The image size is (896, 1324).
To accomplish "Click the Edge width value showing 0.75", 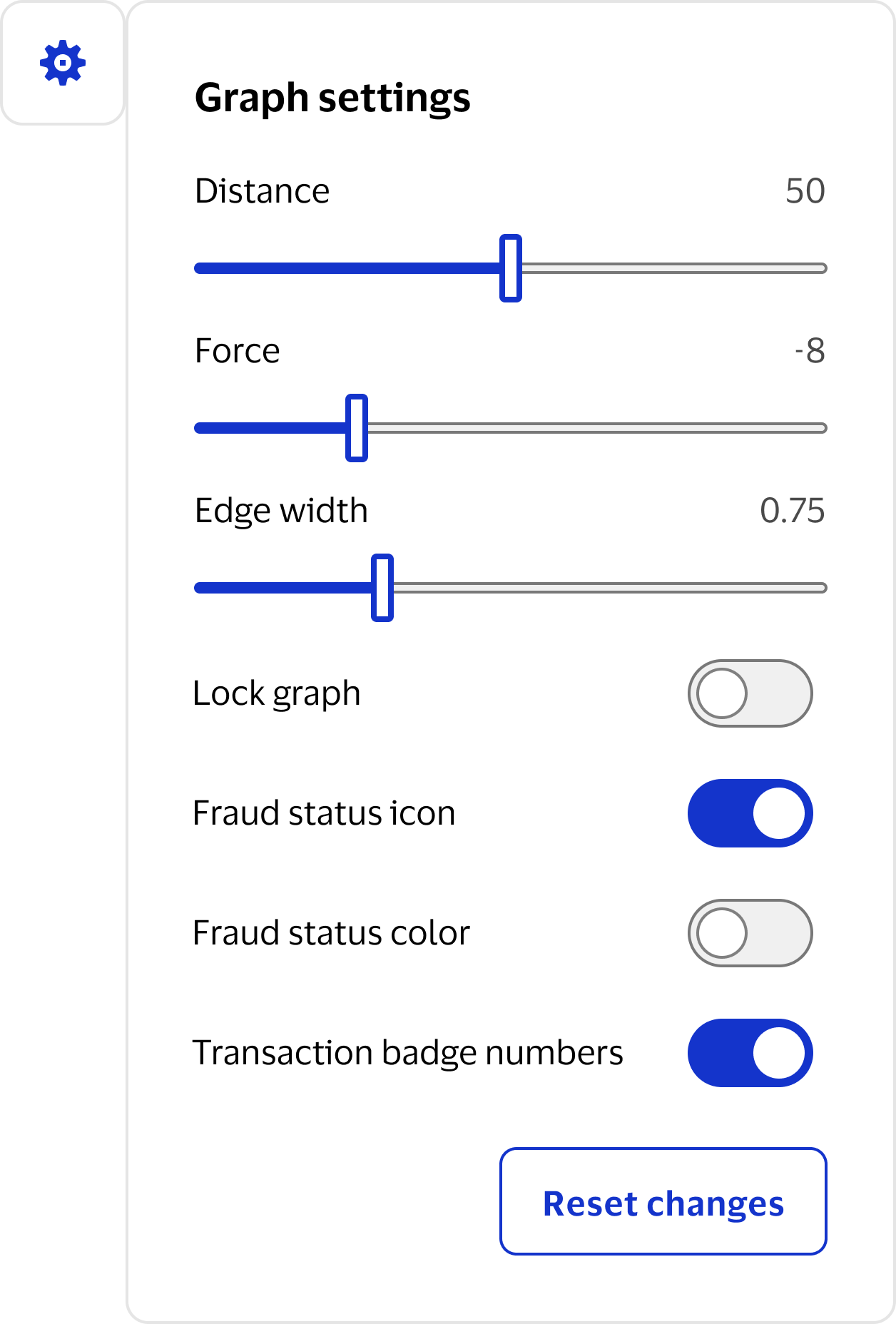I will 792,509.
